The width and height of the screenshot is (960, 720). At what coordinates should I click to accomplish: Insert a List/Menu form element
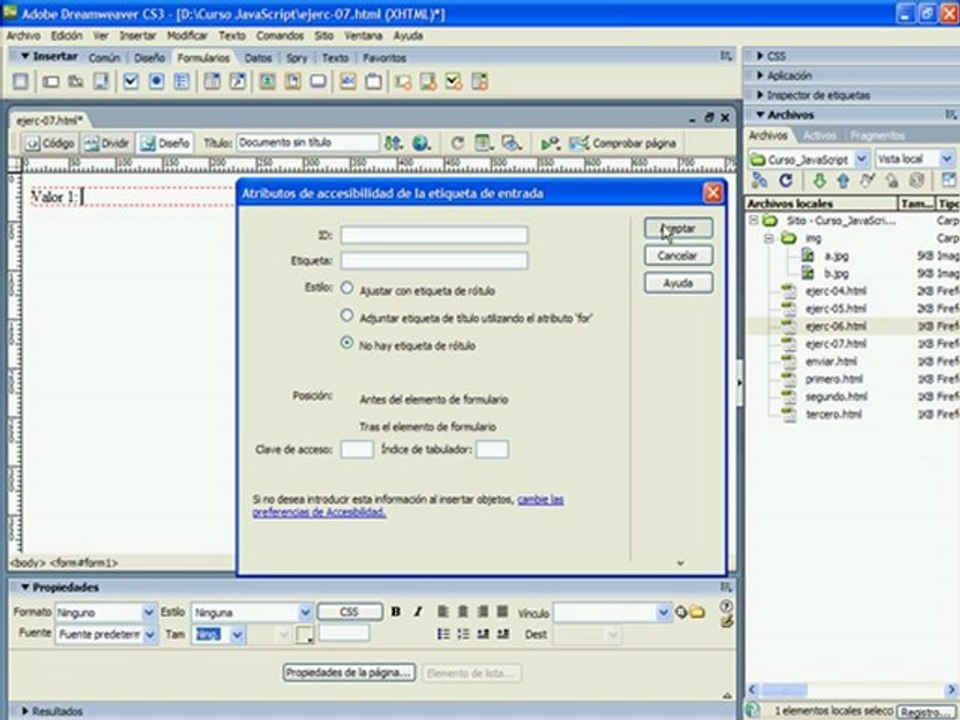(x=212, y=81)
